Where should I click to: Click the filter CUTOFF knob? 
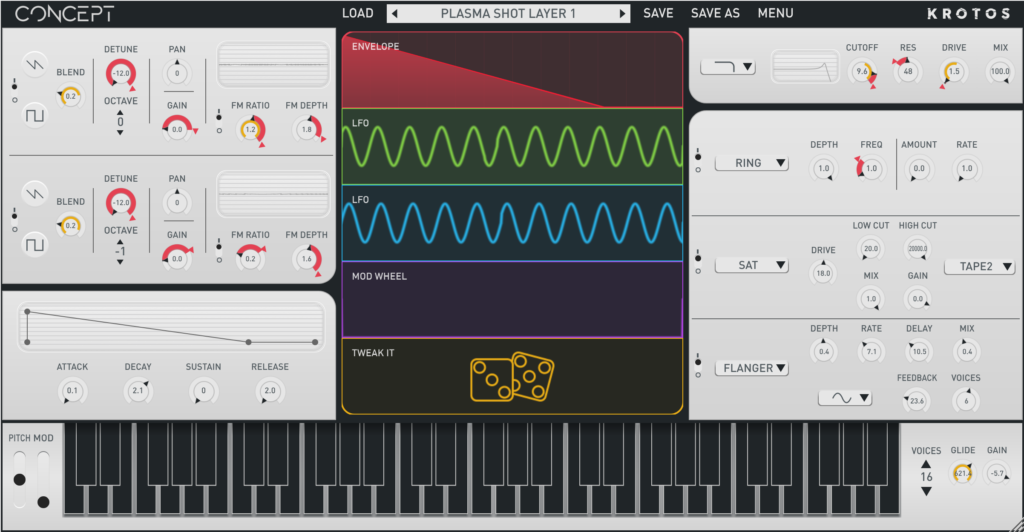(861, 72)
